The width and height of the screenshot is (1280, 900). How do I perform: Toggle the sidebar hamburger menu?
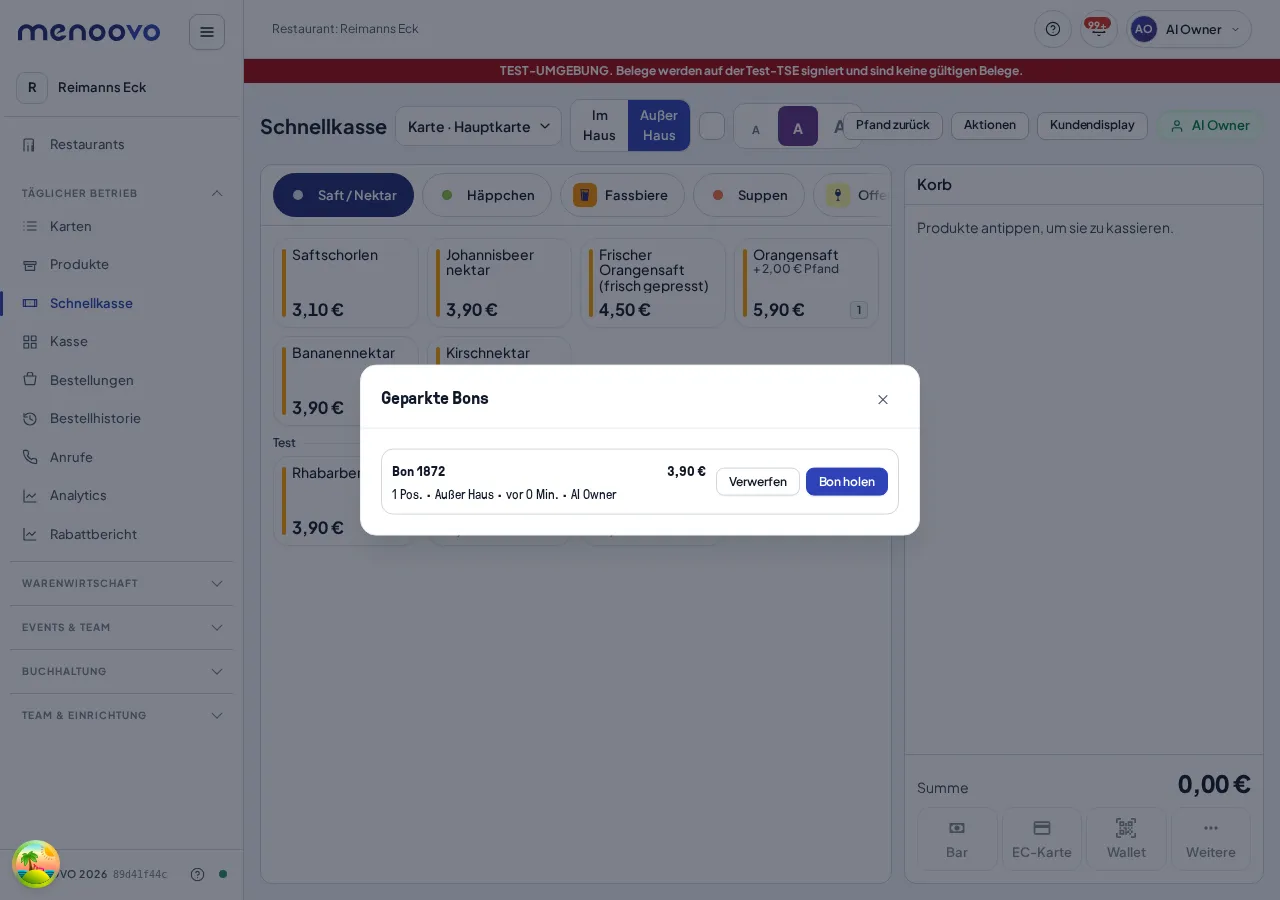coord(207,32)
